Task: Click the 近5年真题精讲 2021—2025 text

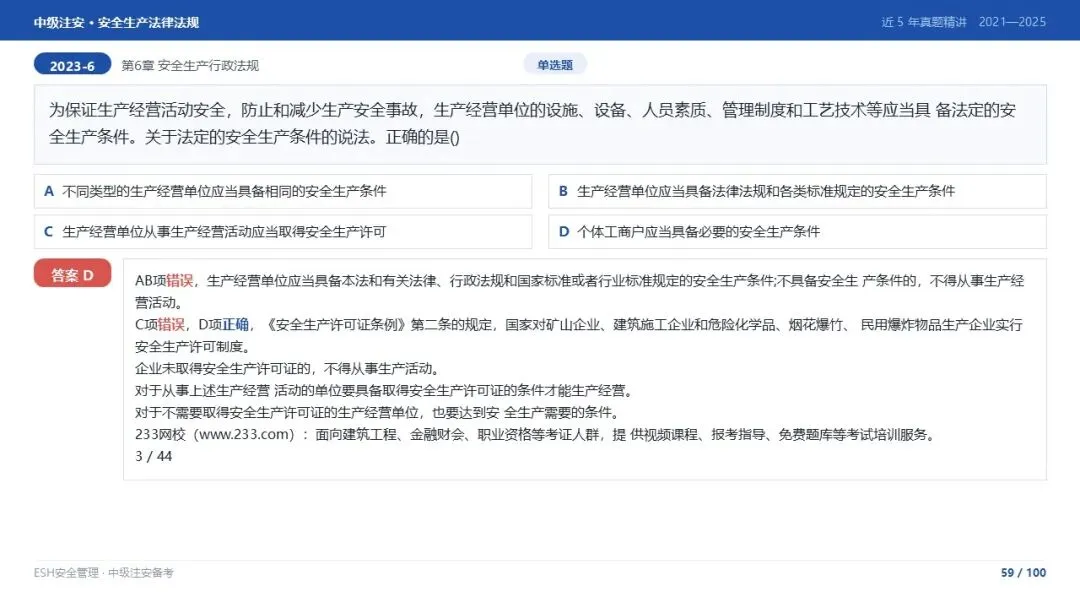Action: click(963, 22)
